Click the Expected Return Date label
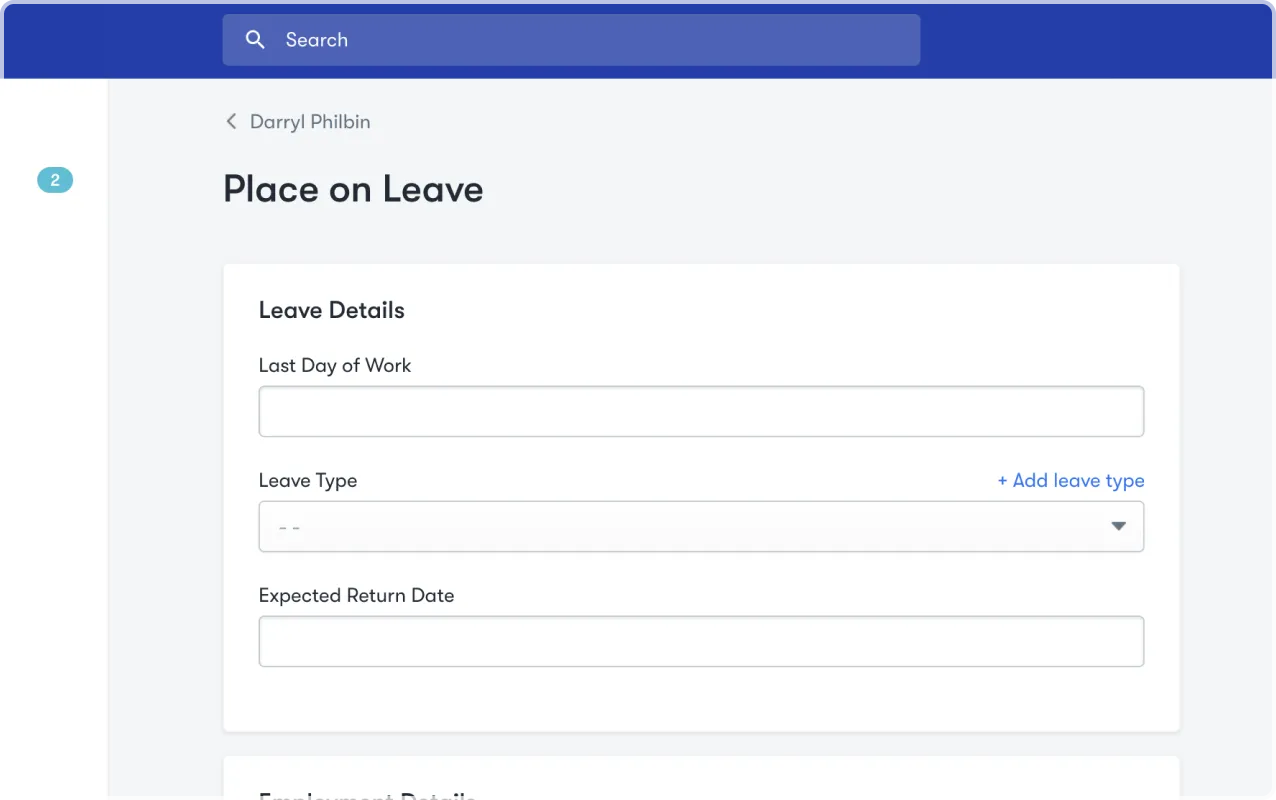The image size is (1276, 800). (356, 596)
